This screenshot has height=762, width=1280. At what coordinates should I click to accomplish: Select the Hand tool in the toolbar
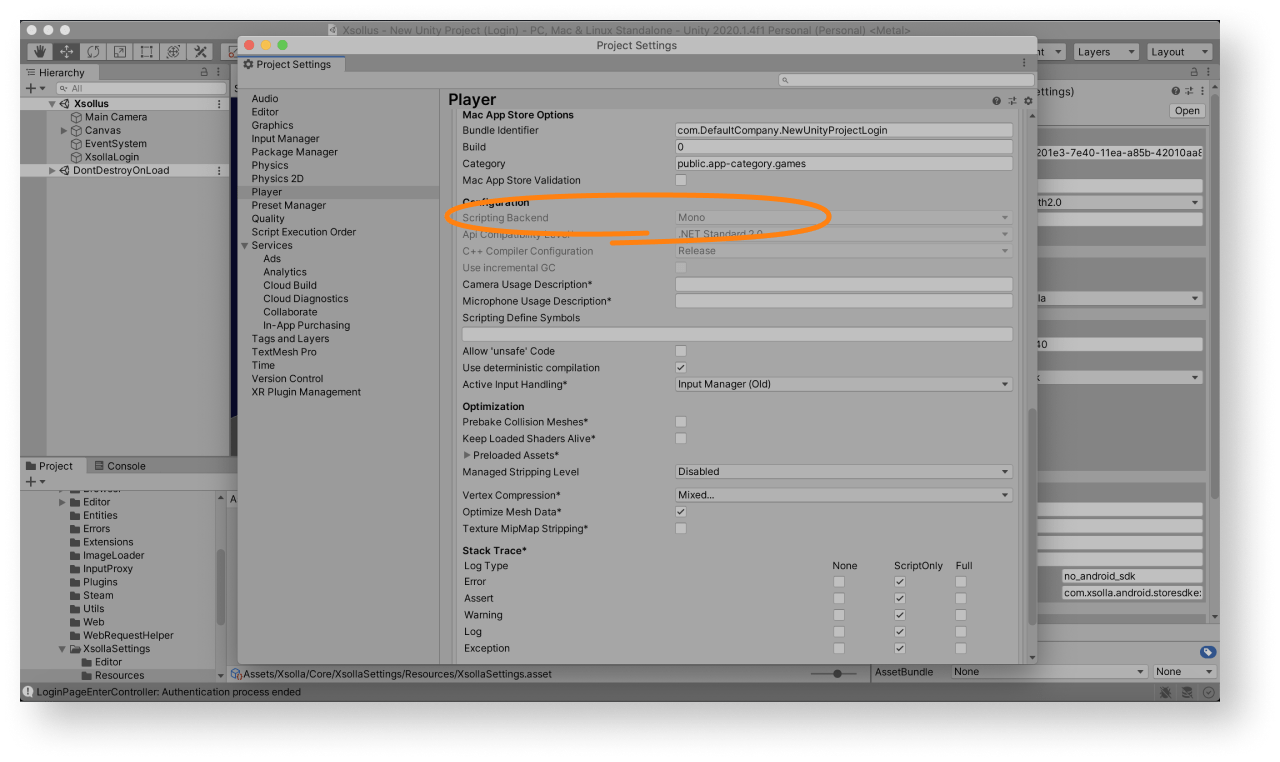click(x=41, y=52)
